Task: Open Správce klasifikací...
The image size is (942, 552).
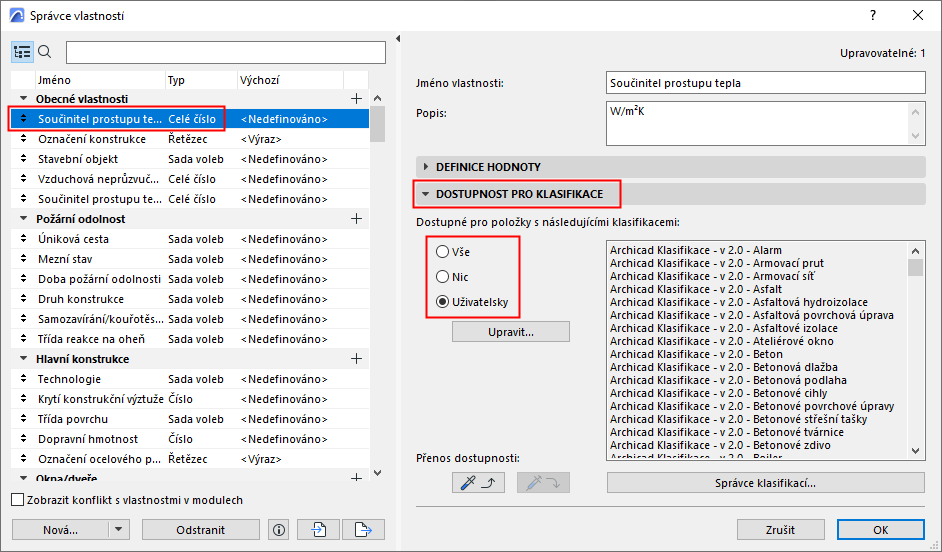Action: [765, 483]
